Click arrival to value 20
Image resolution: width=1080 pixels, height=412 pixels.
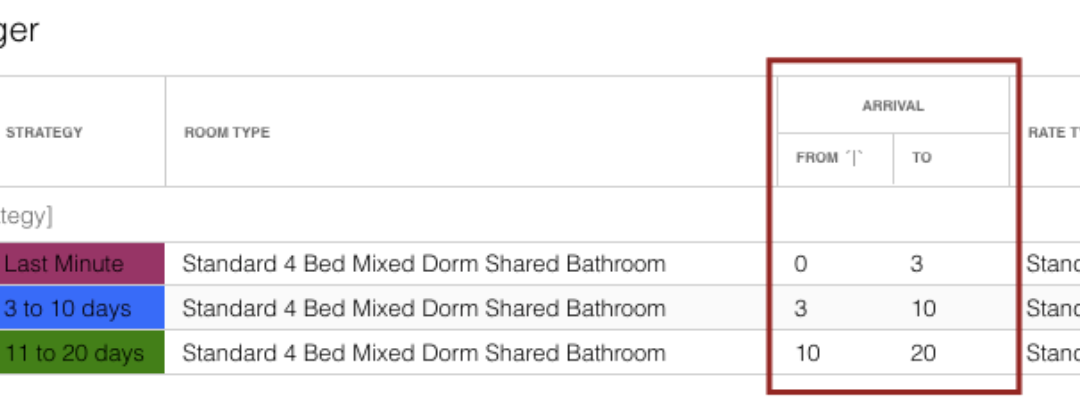(x=922, y=353)
